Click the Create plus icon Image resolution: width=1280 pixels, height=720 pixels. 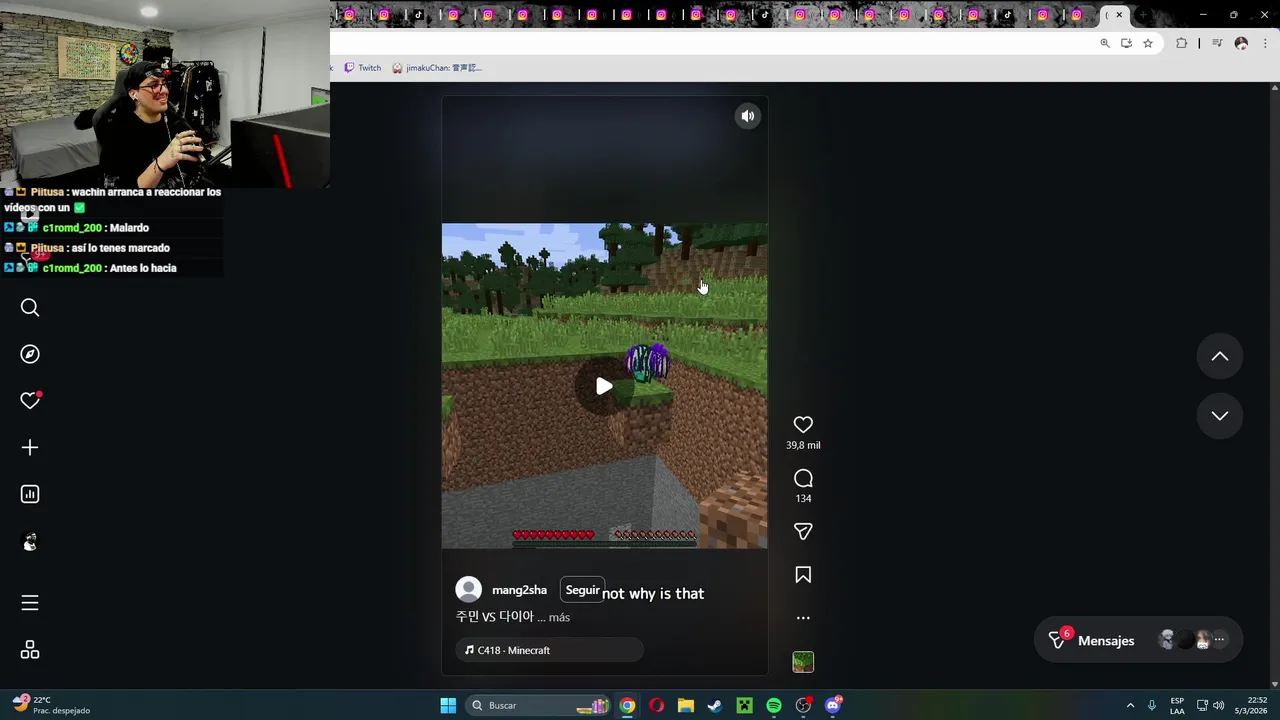tap(30, 447)
